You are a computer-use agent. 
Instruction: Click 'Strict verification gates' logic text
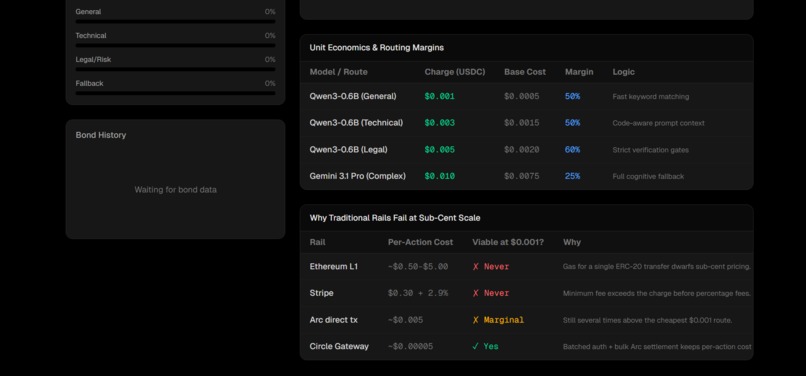[x=651, y=150]
